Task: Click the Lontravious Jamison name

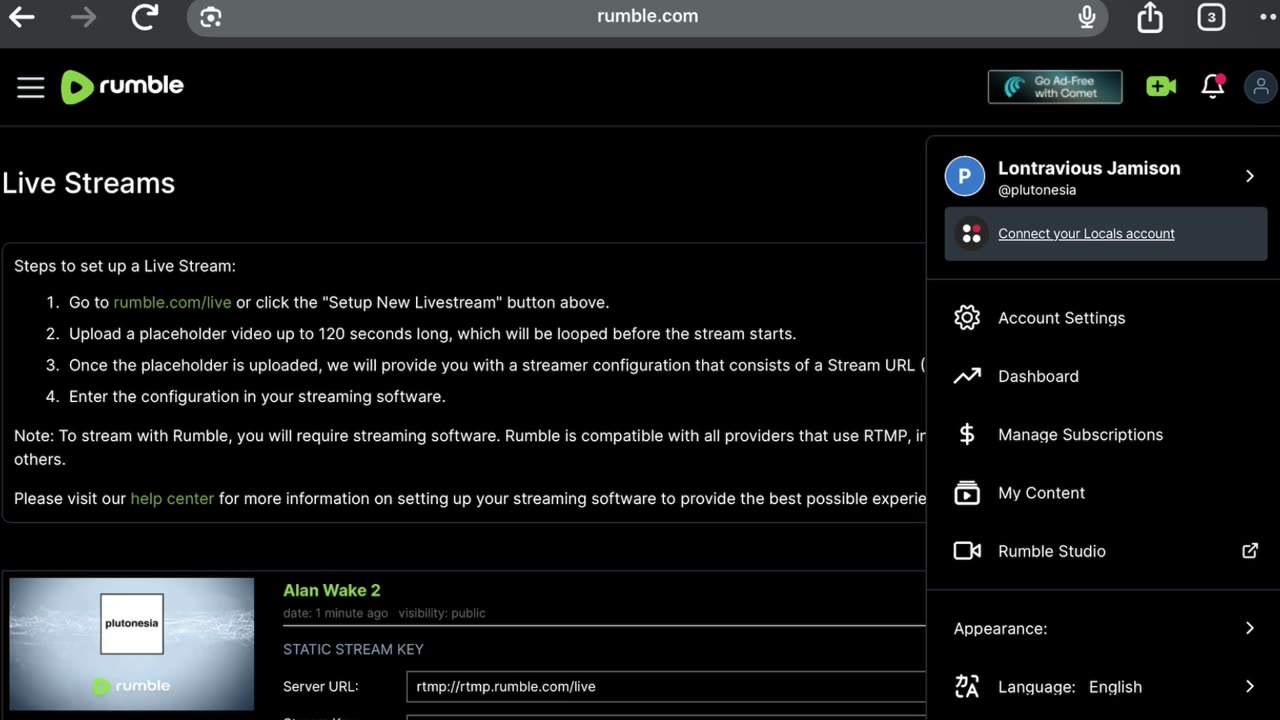Action: point(1089,168)
